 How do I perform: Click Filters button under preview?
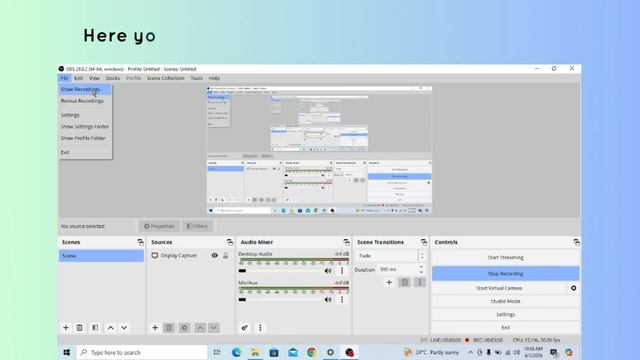[198, 226]
